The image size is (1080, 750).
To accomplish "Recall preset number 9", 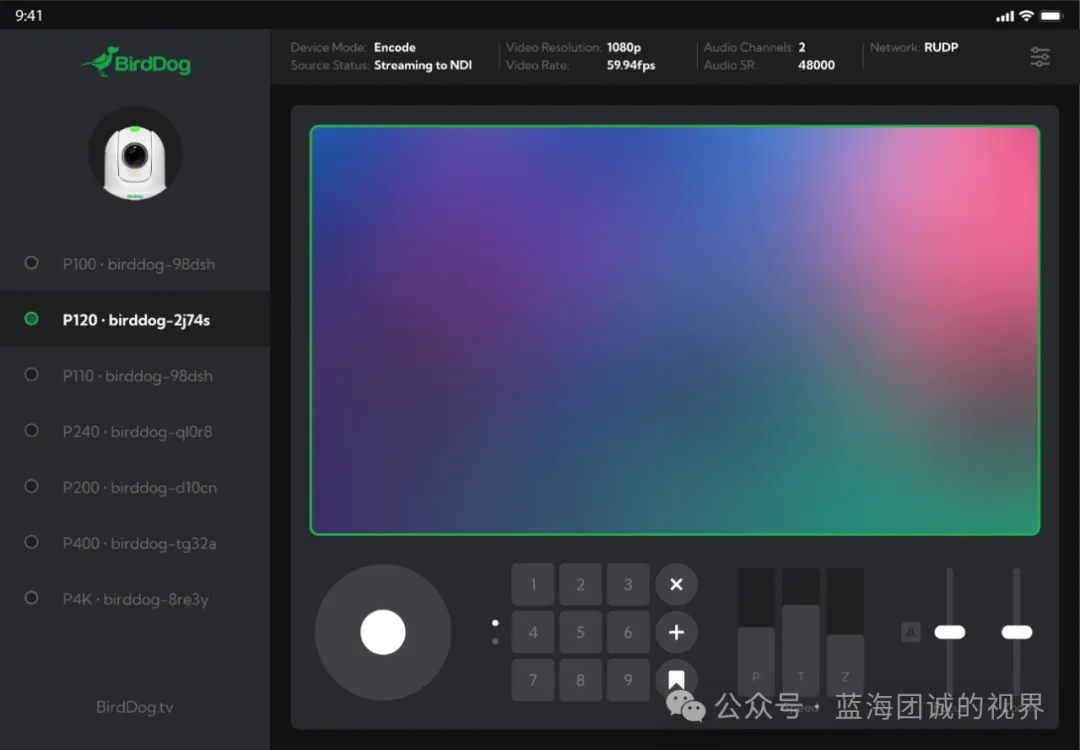I will [628, 680].
